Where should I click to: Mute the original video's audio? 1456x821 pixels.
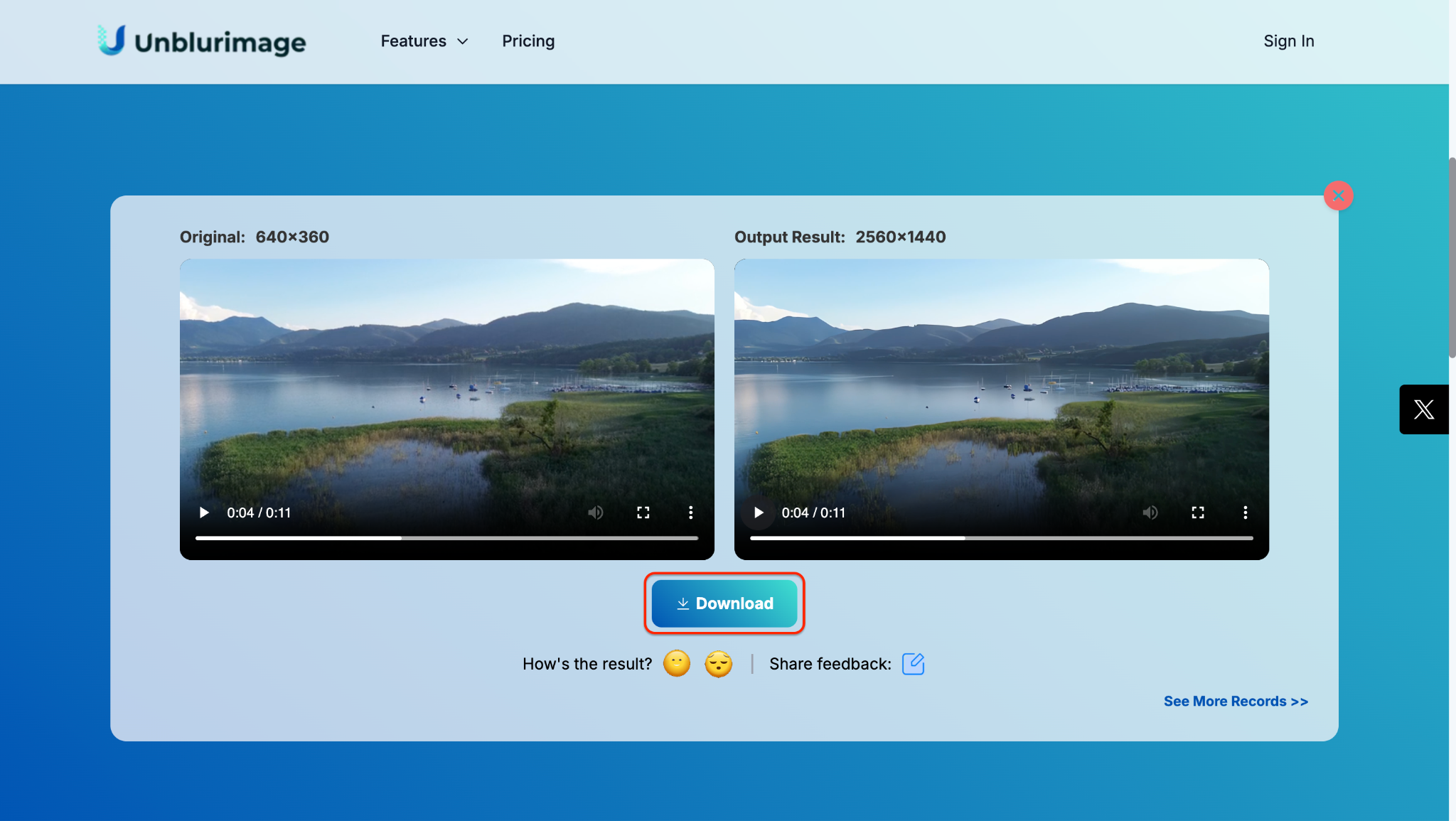pyautogui.click(x=595, y=513)
